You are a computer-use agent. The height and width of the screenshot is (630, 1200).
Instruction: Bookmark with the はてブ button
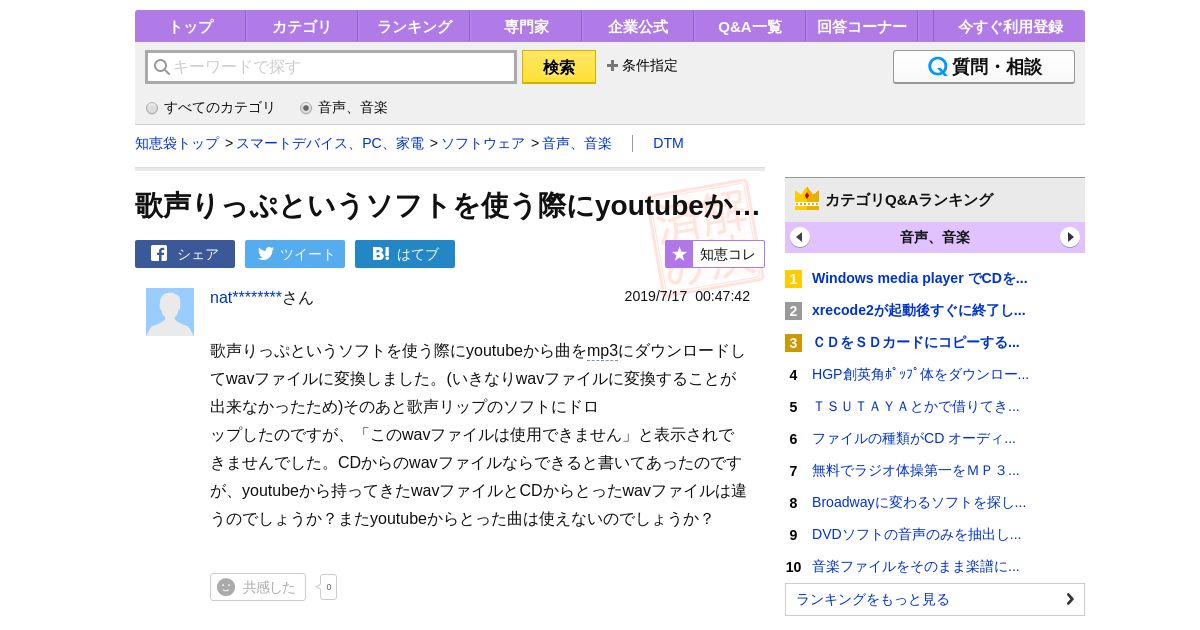[x=405, y=254]
